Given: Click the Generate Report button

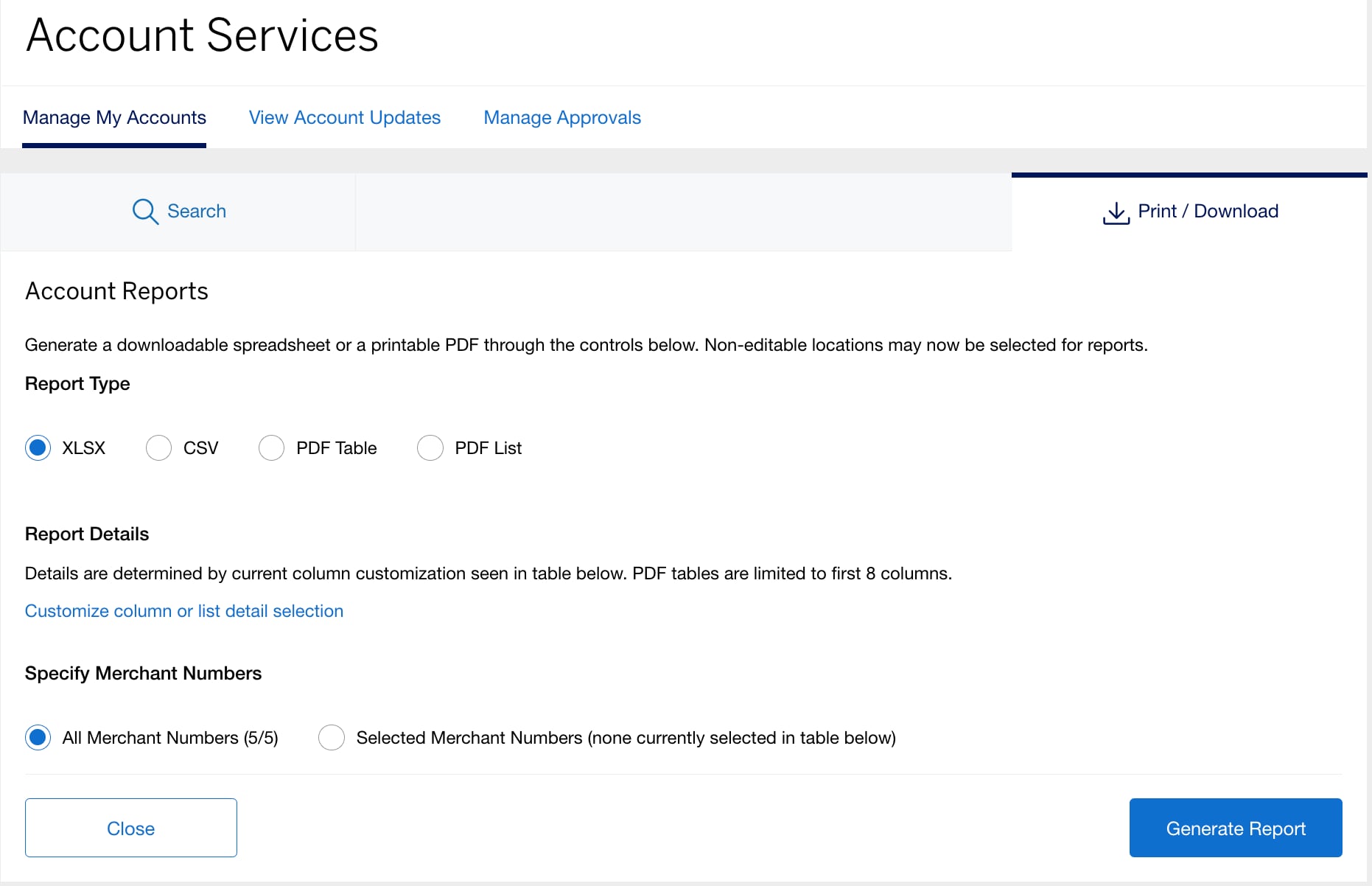Looking at the screenshot, I should tap(1236, 828).
